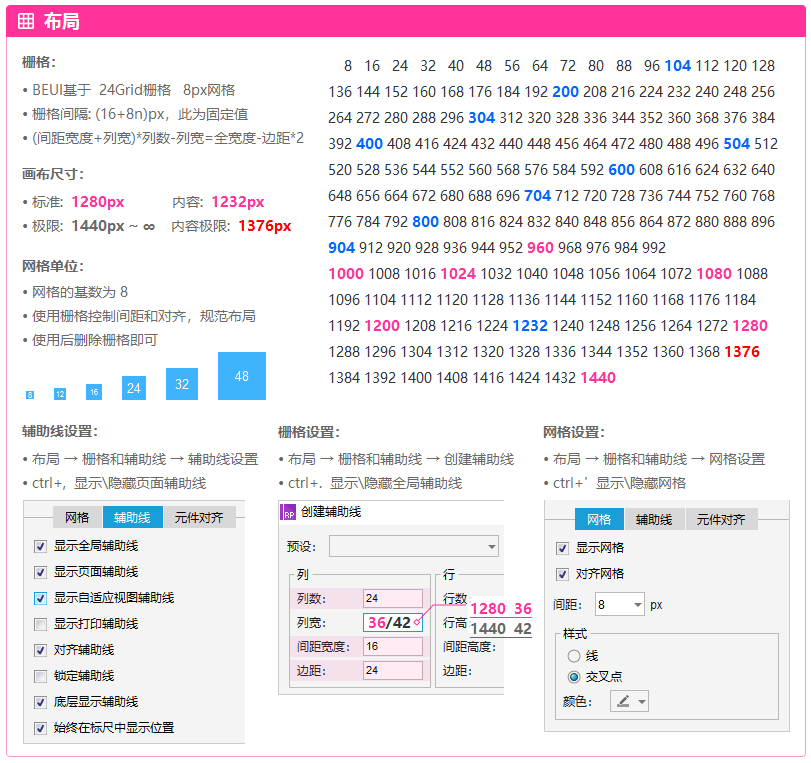Switch to 元件对齐 tab in right panel
This screenshot has width=811, height=763.
(x=721, y=519)
